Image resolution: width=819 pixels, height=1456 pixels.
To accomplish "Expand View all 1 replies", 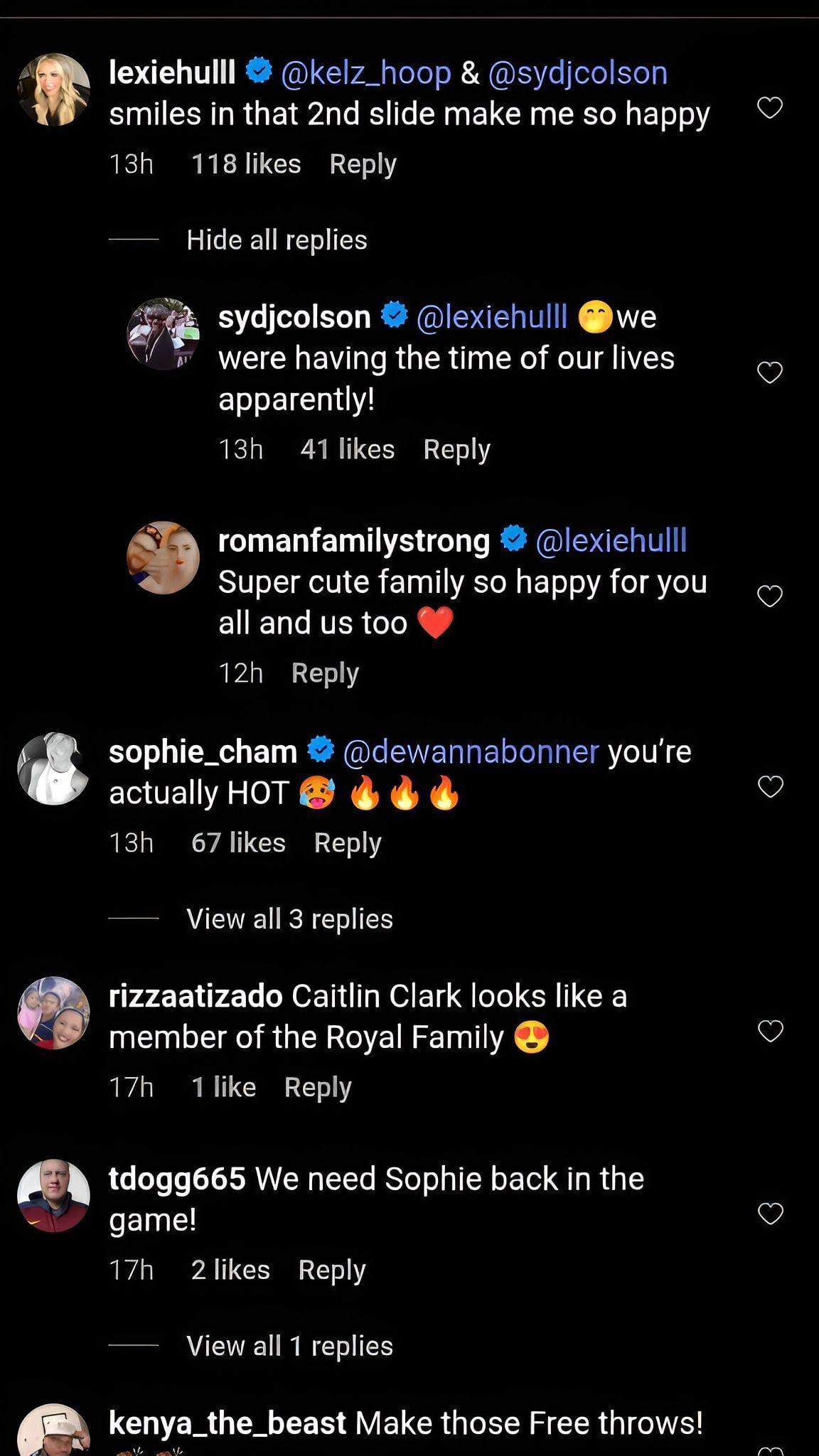I will pyautogui.click(x=289, y=1346).
